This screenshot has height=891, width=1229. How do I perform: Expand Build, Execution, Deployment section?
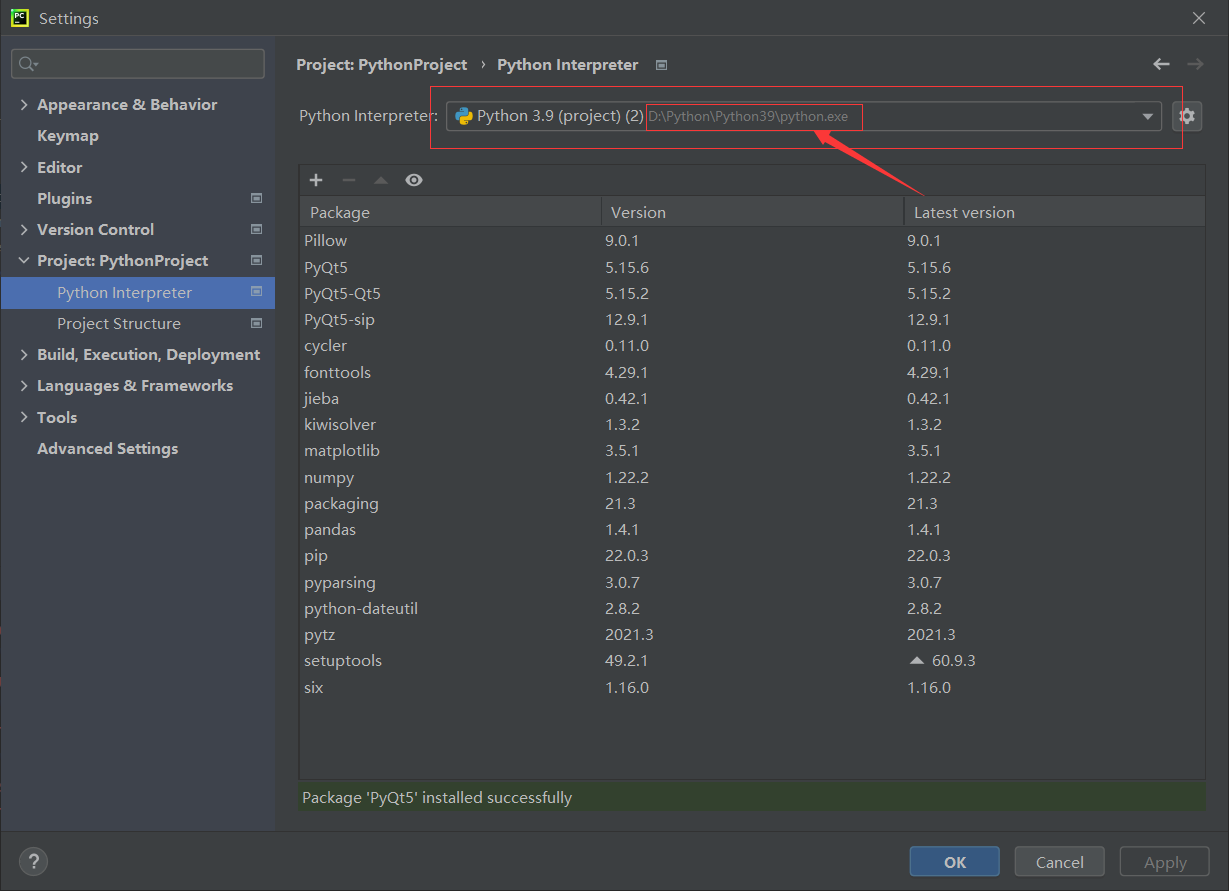pyautogui.click(x=24, y=354)
